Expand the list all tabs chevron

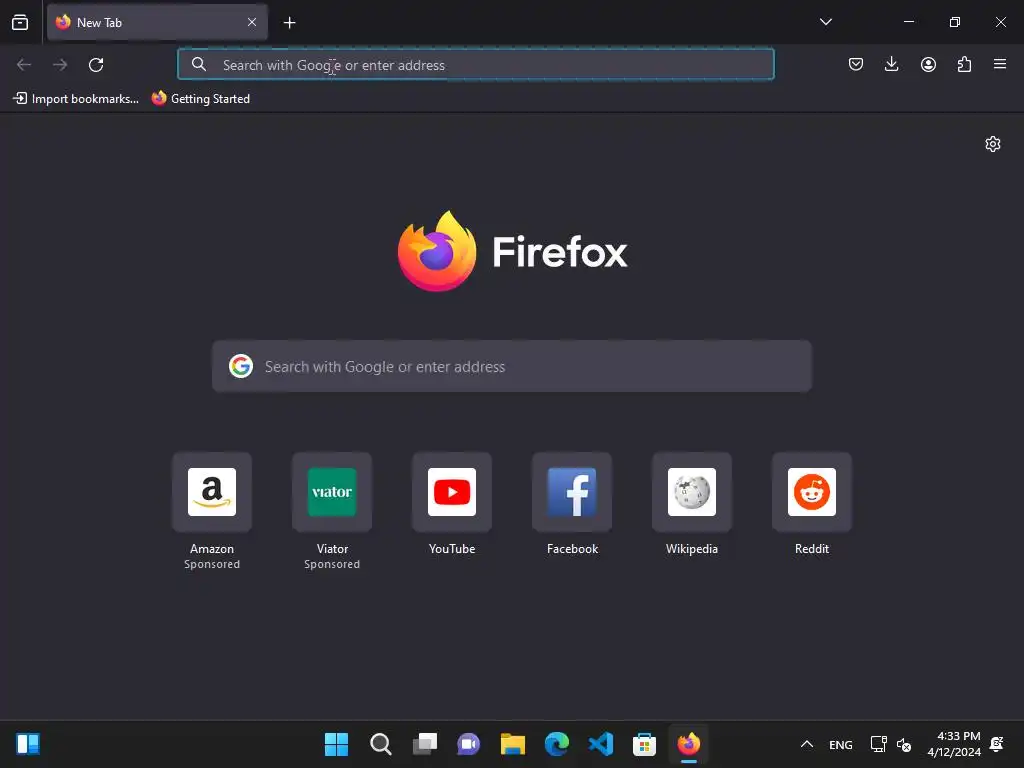(825, 22)
